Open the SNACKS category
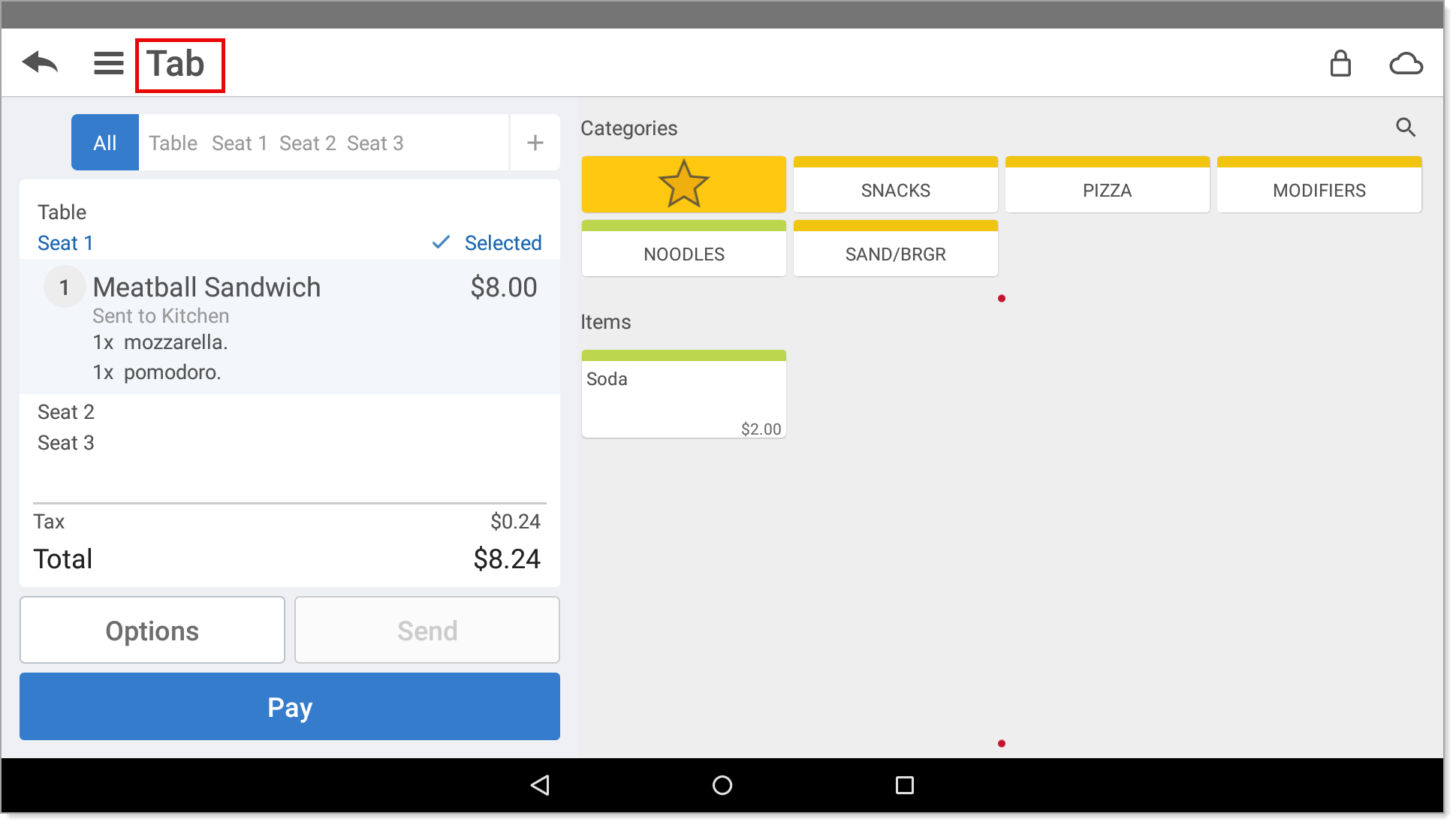This screenshot has height=825, width=1456. coord(895,184)
